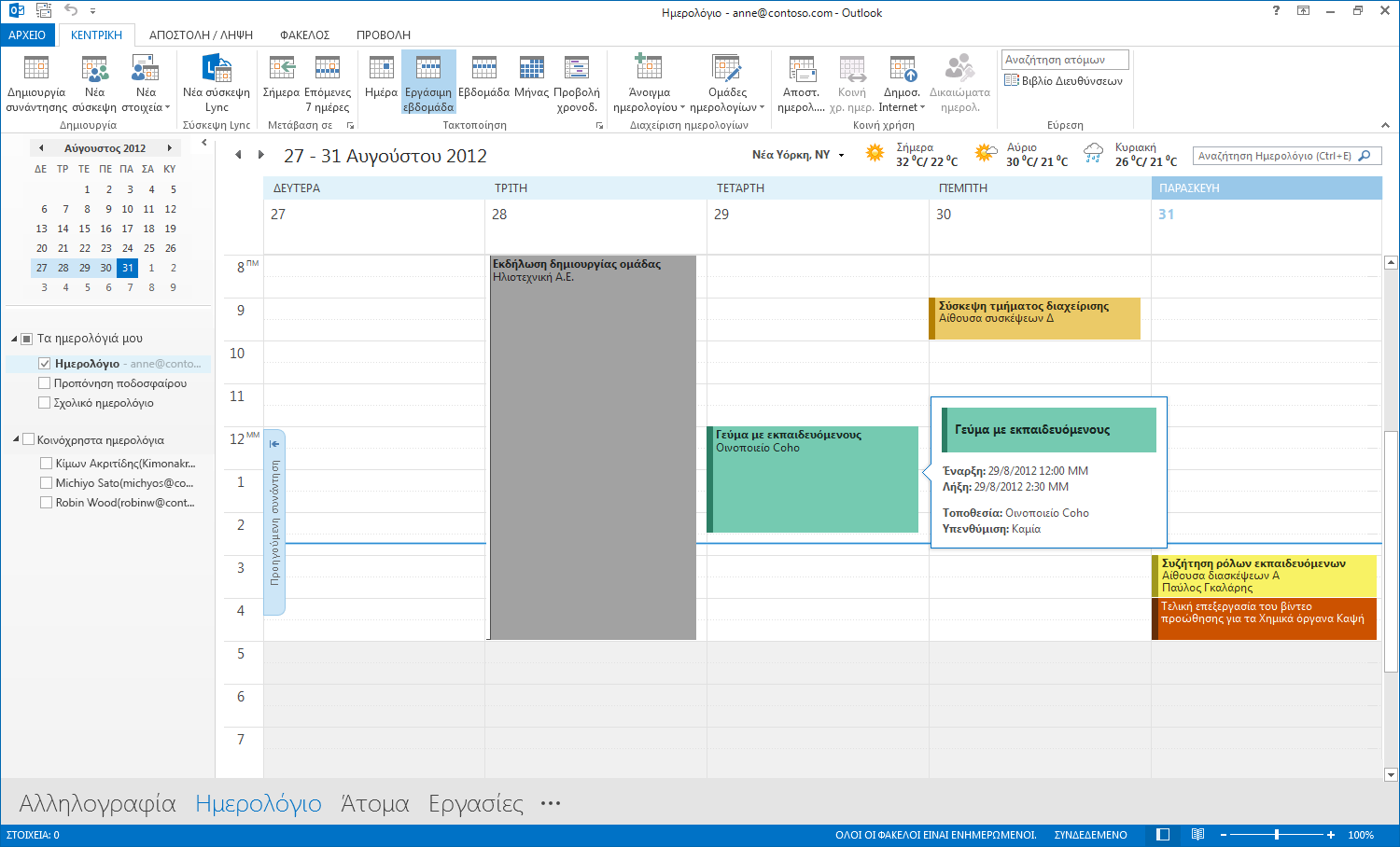Viewport: 1400px width, 847px height.
Task: Open the ΑΡΧΕΙΟ file tab
Action: pyautogui.click(x=27, y=35)
